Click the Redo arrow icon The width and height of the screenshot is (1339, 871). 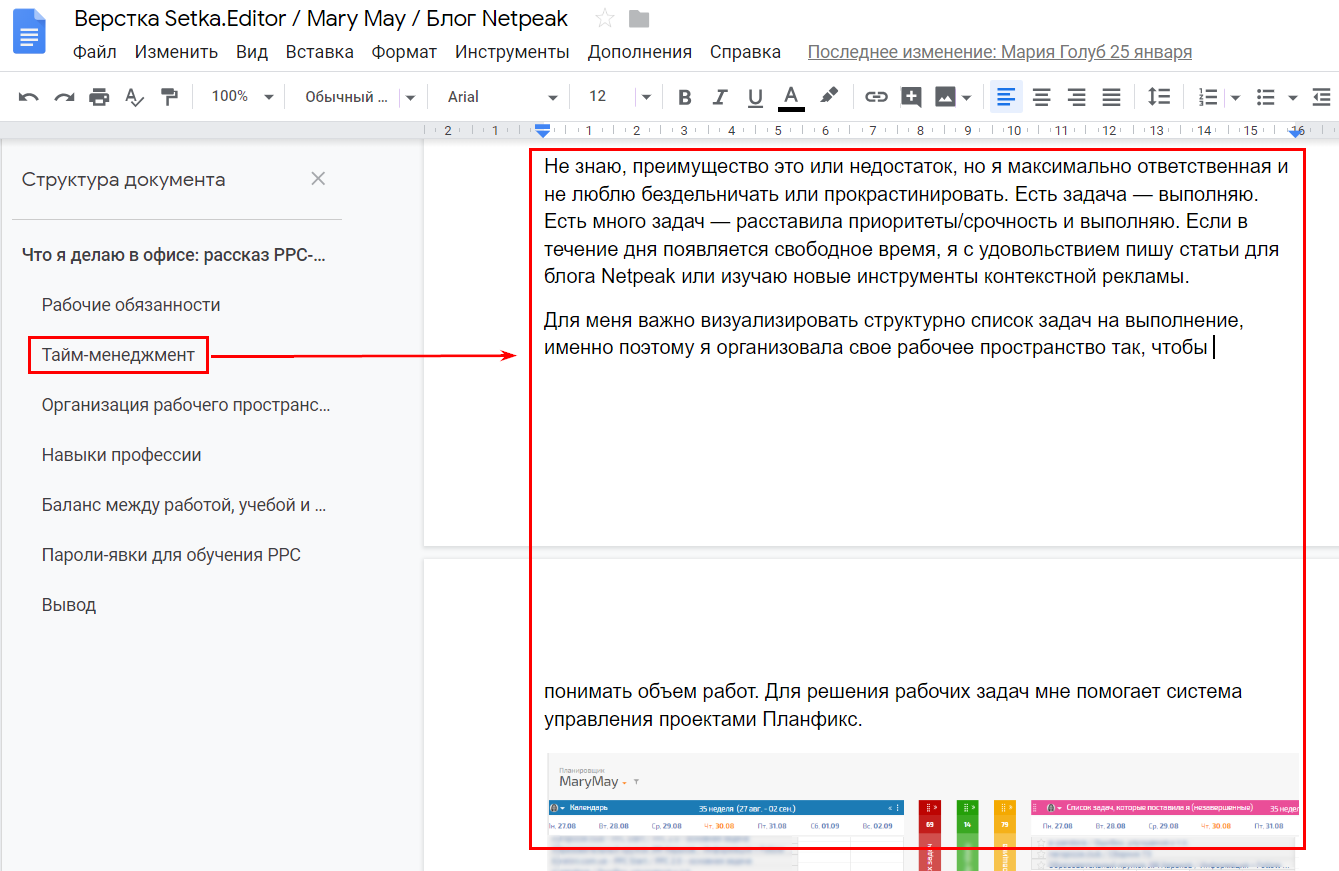point(64,97)
